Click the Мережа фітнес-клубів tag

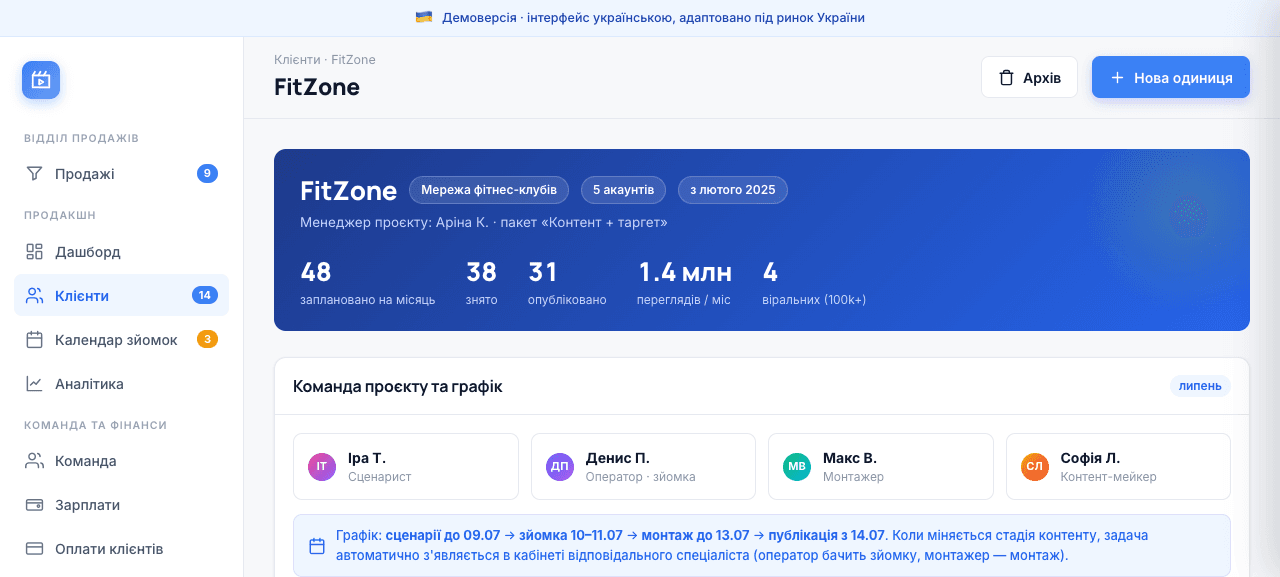click(489, 190)
